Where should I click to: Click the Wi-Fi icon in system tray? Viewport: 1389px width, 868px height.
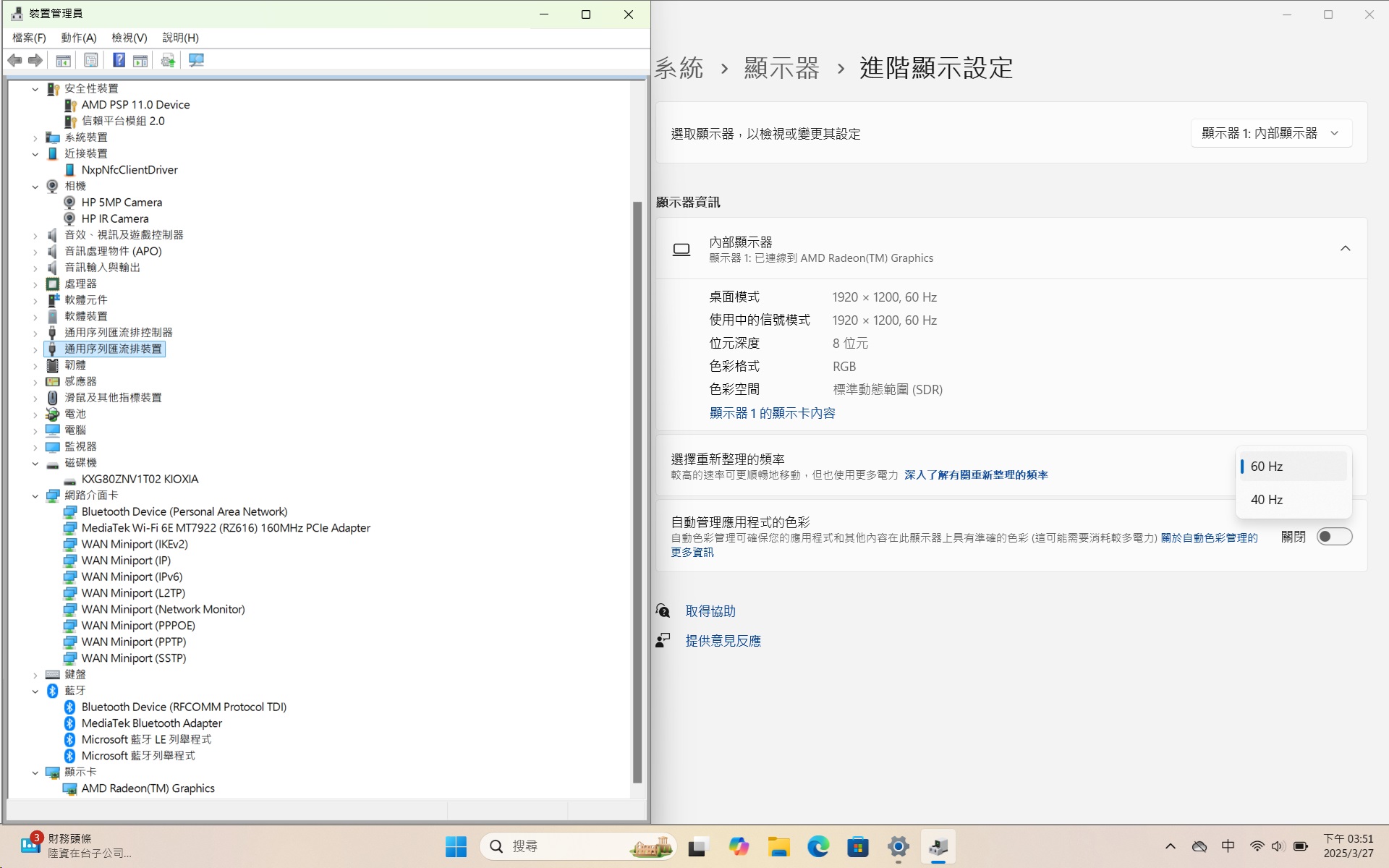coord(1257,846)
